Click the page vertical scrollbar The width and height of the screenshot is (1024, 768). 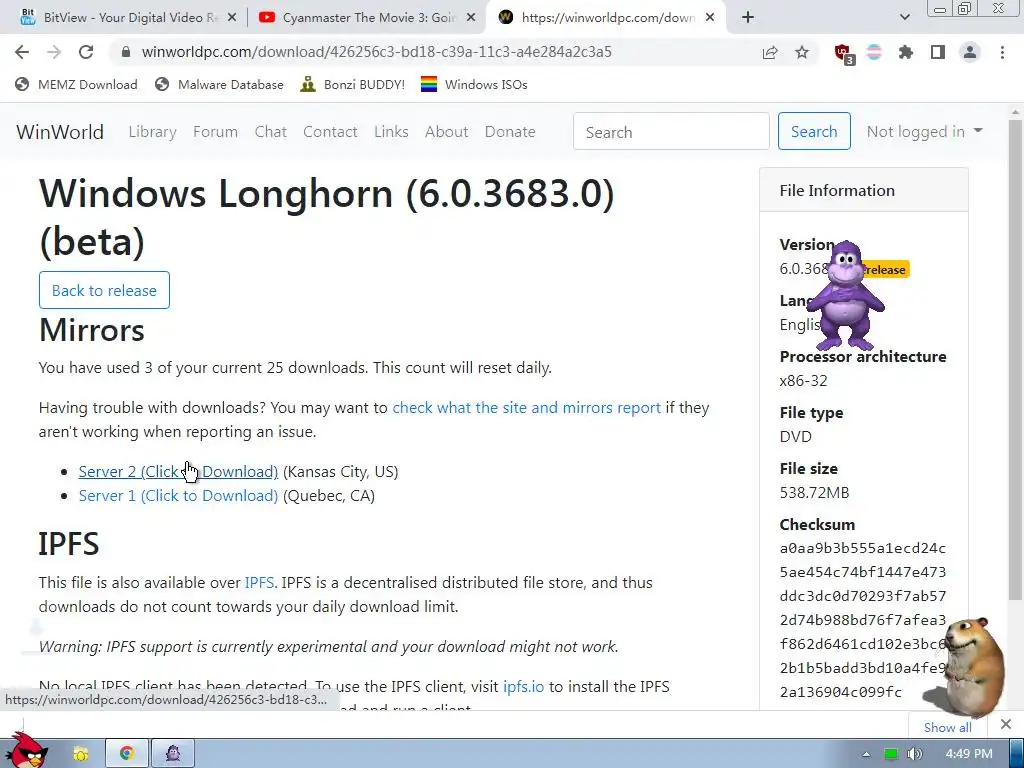[1015, 359]
